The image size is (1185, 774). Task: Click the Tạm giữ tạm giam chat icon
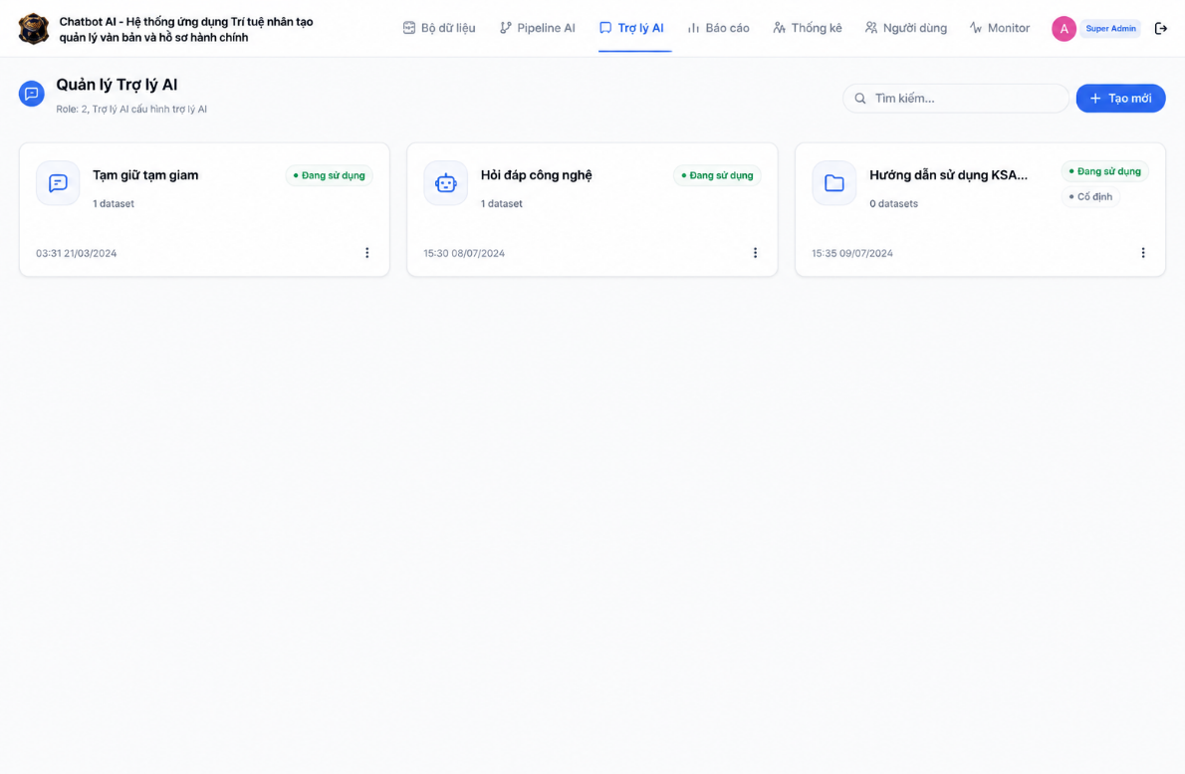[x=58, y=183]
